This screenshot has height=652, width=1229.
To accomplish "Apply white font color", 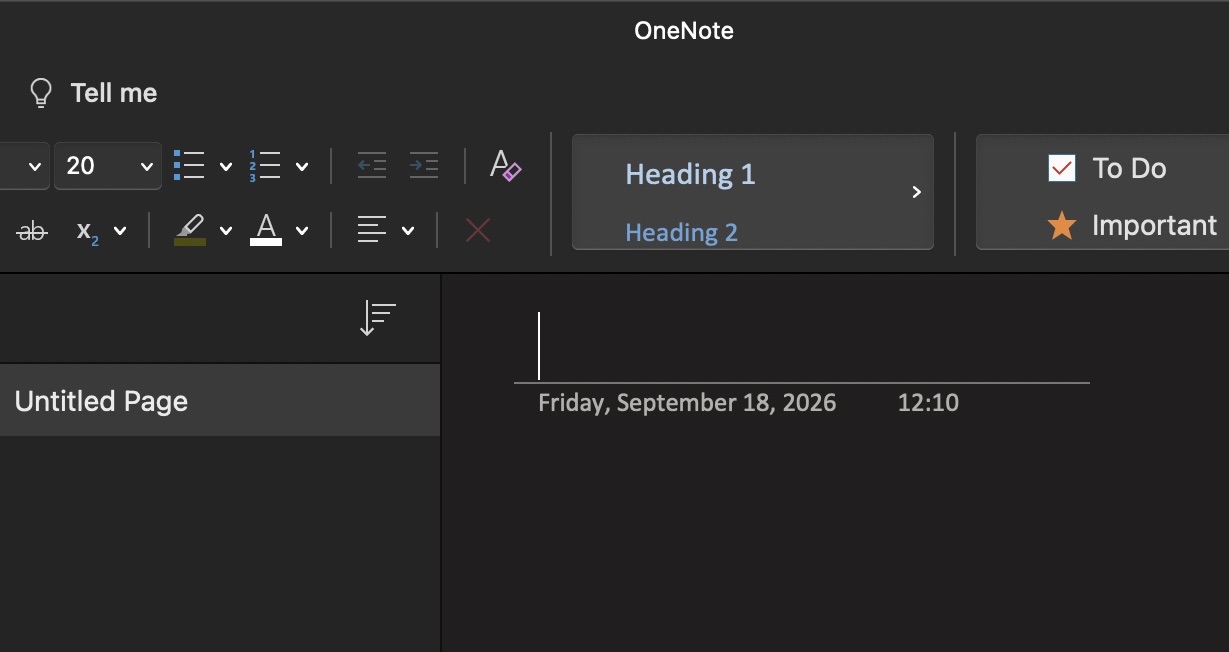I will click(x=266, y=230).
